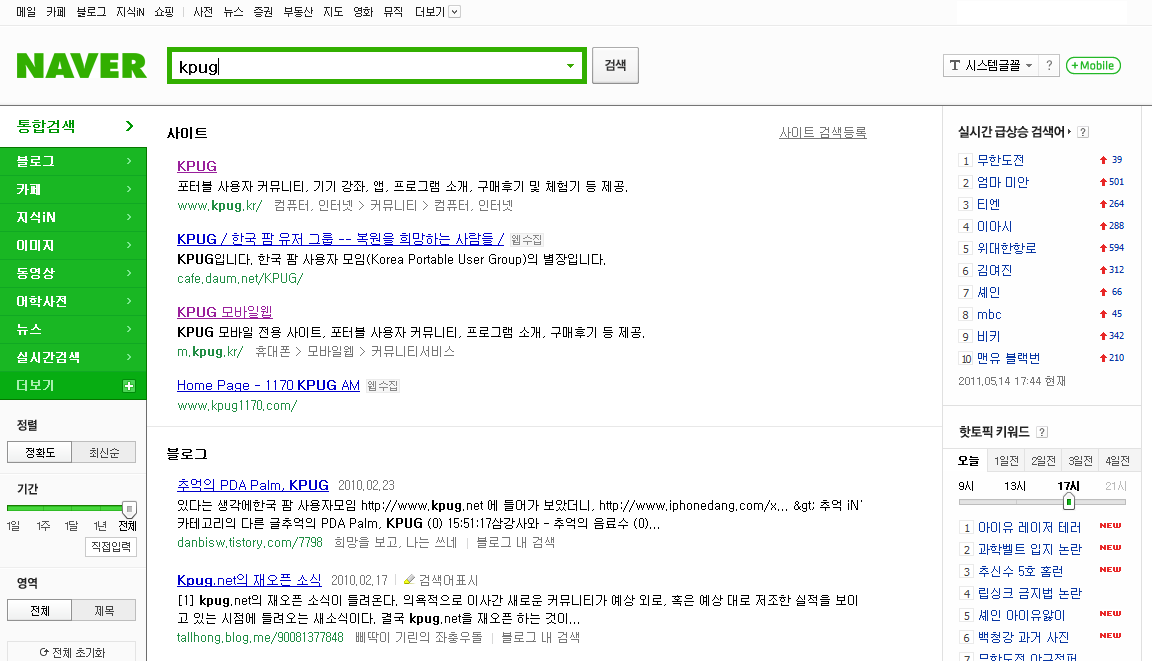Click trending keyword 무한도전

[x=1000, y=160]
